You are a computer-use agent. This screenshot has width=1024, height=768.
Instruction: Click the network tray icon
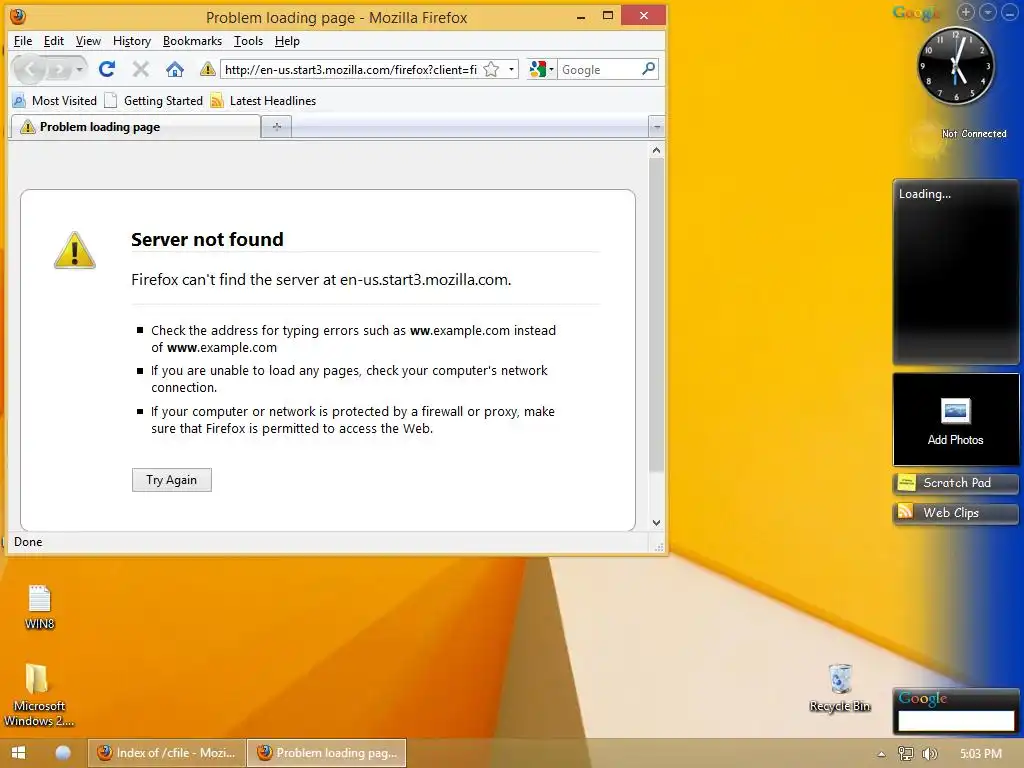[x=906, y=754]
